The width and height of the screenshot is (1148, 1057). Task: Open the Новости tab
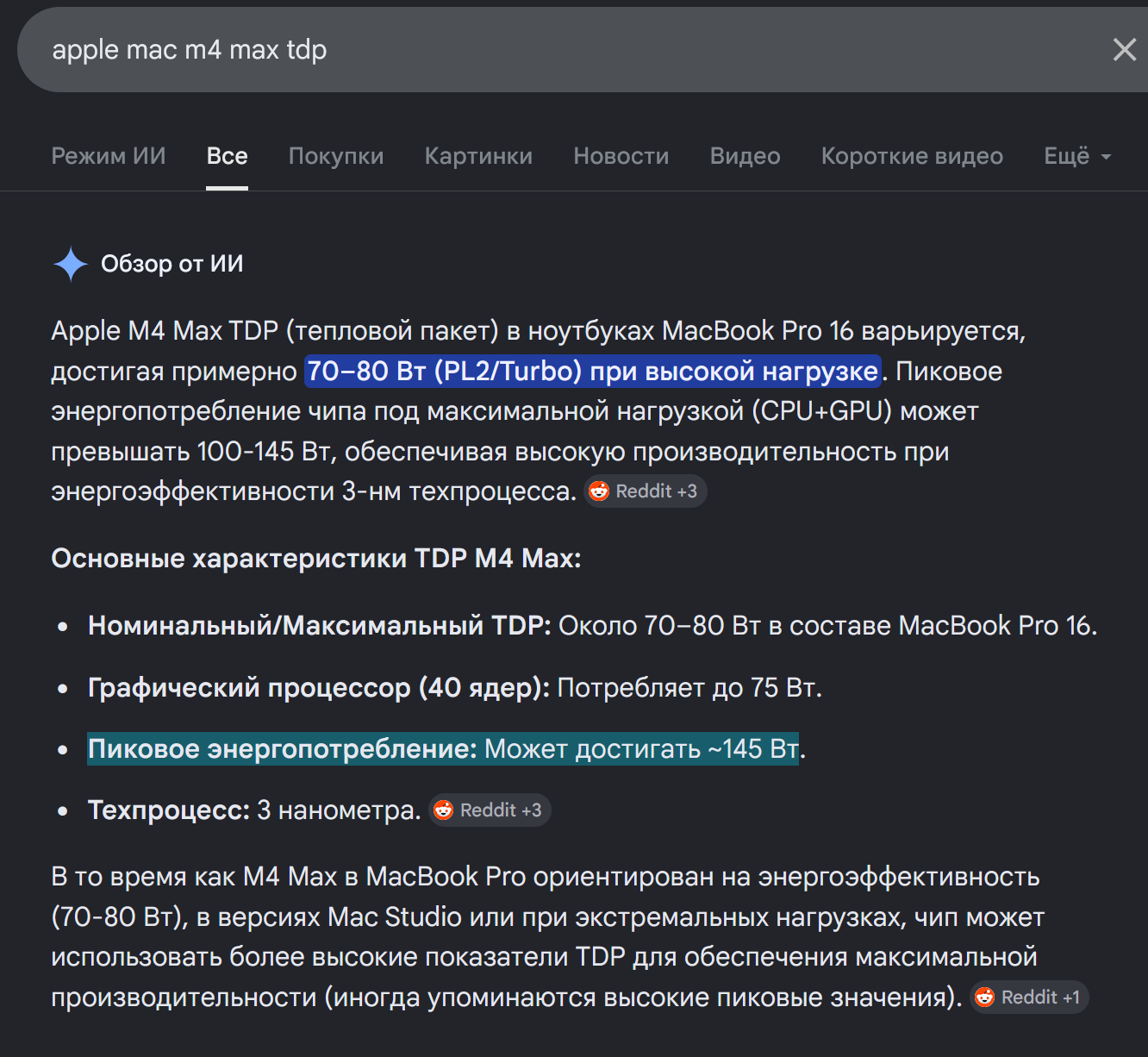click(621, 156)
